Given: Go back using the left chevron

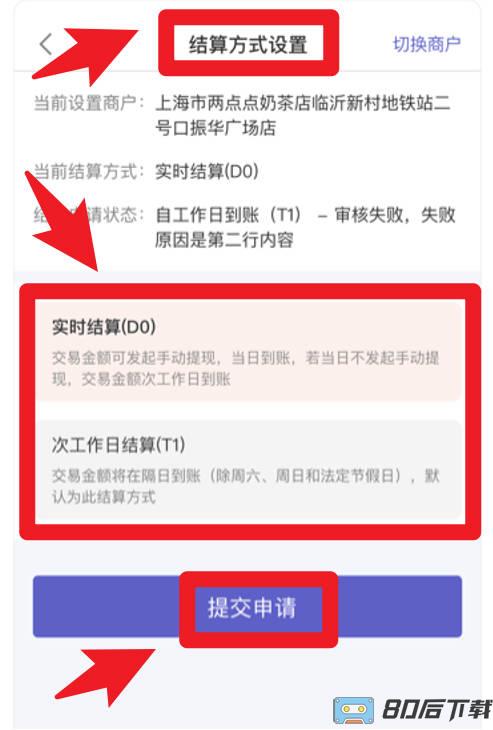Looking at the screenshot, I should click(x=46, y=45).
